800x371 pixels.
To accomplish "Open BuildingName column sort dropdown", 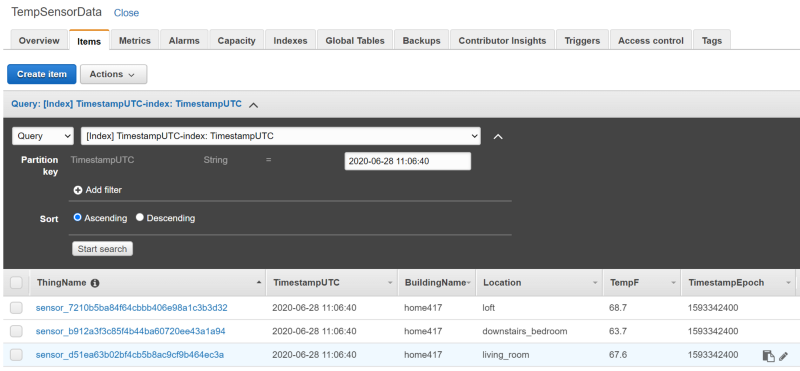I will pyautogui.click(x=468, y=283).
